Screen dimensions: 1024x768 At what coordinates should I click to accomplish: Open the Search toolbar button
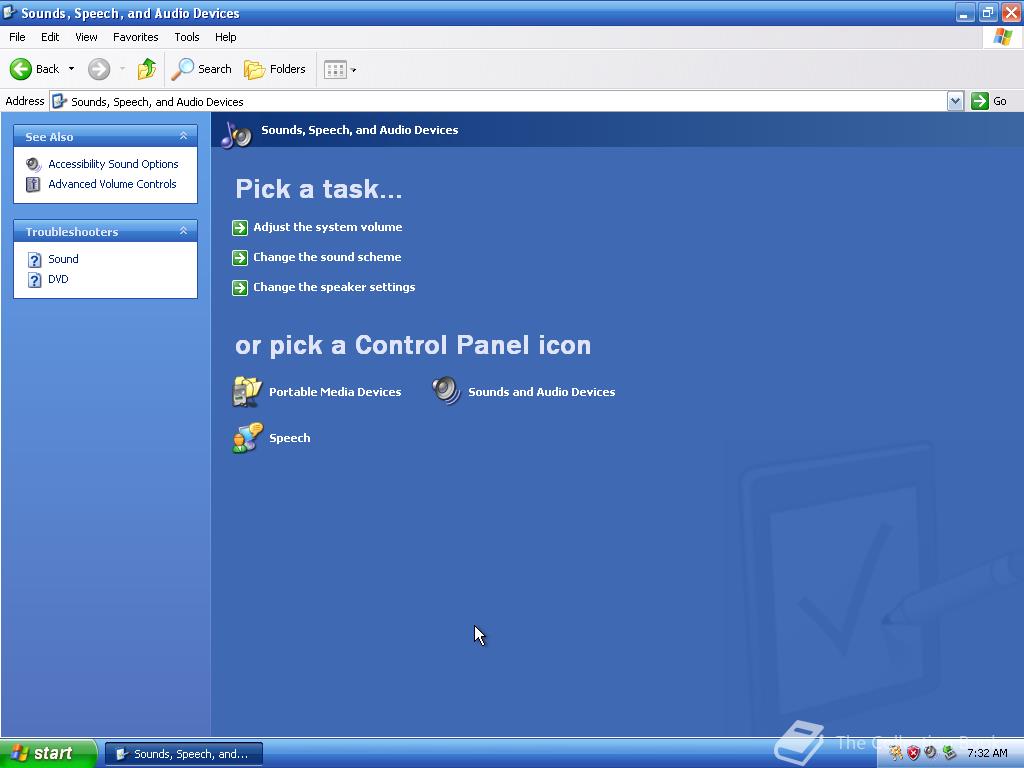coord(202,69)
